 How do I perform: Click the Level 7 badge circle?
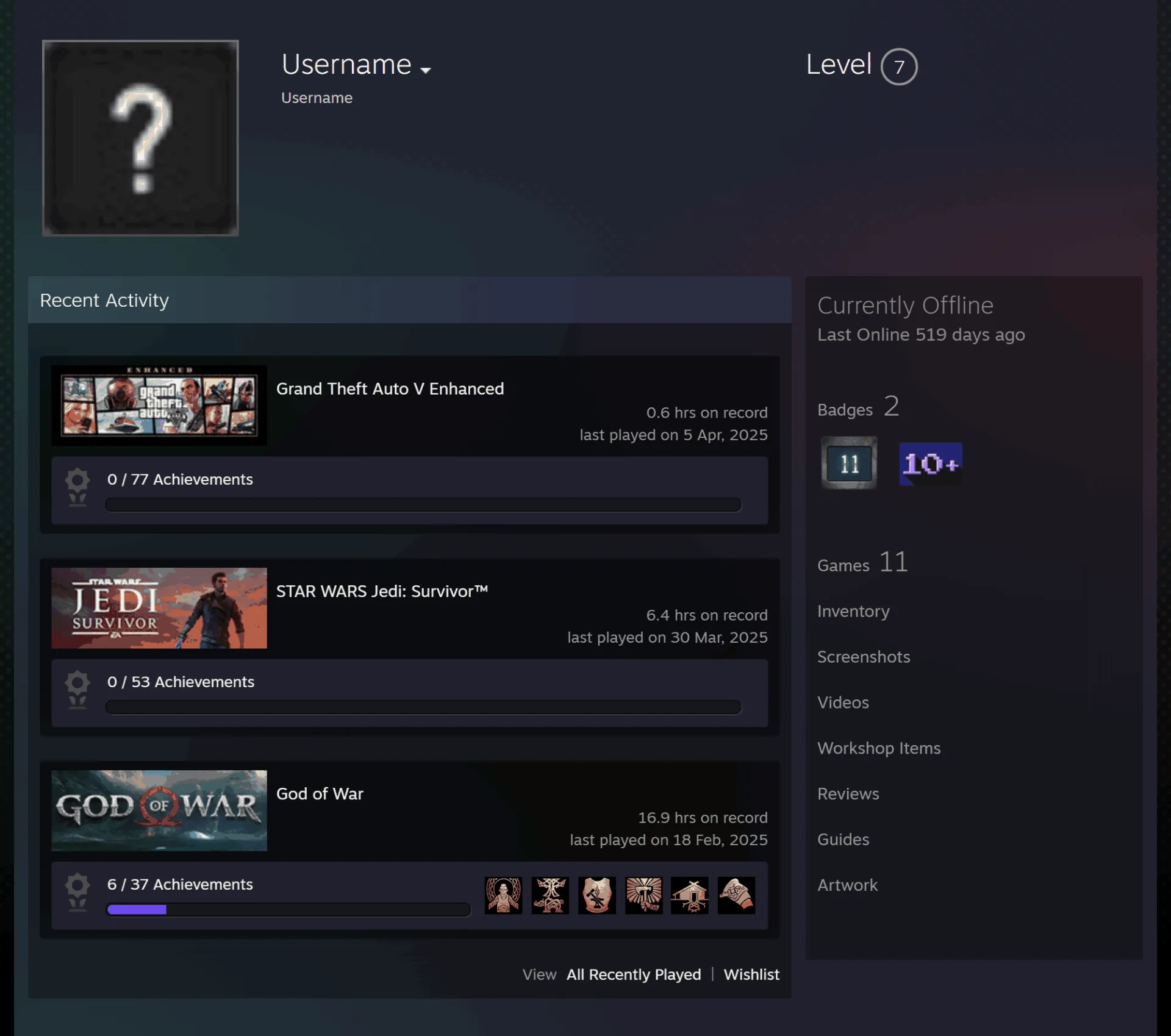pos(899,66)
